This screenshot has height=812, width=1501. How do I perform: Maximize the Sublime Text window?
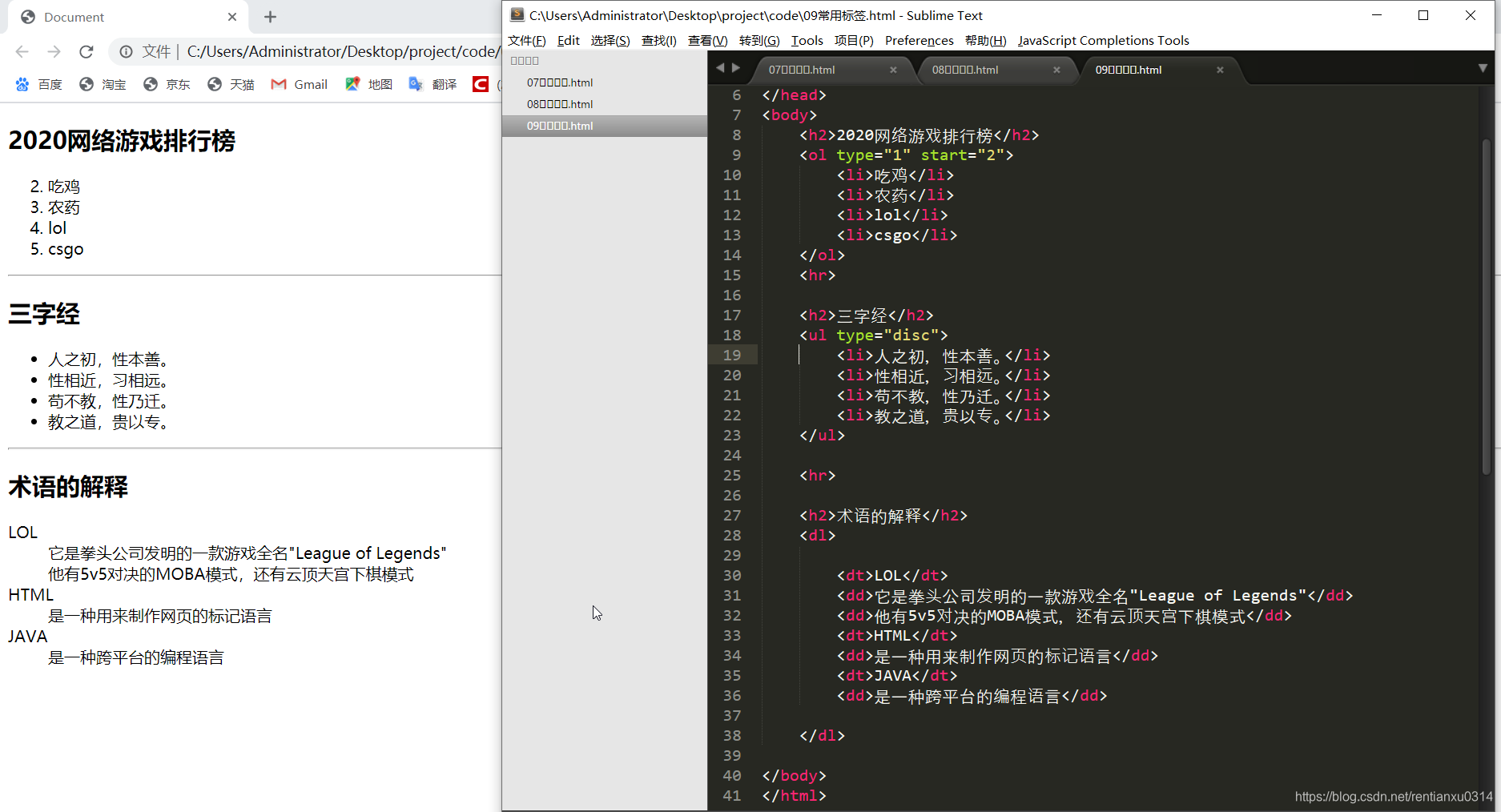click(x=1423, y=15)
